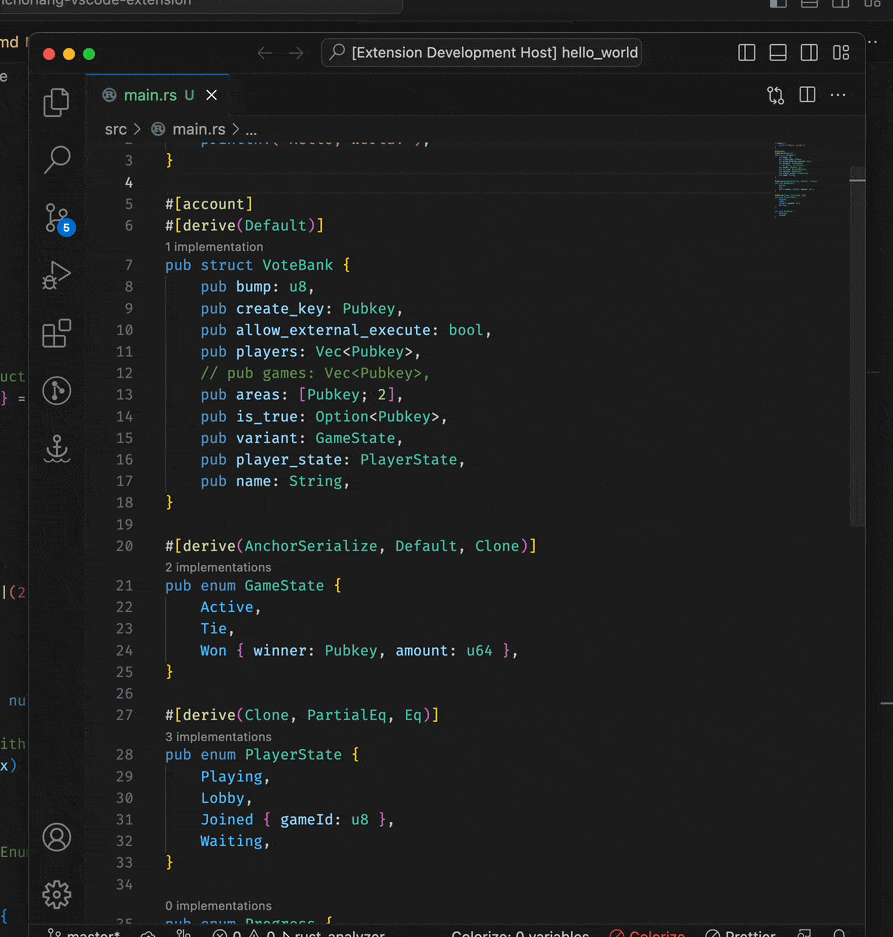Click the 'Playing' enum variant

(231, 776)
